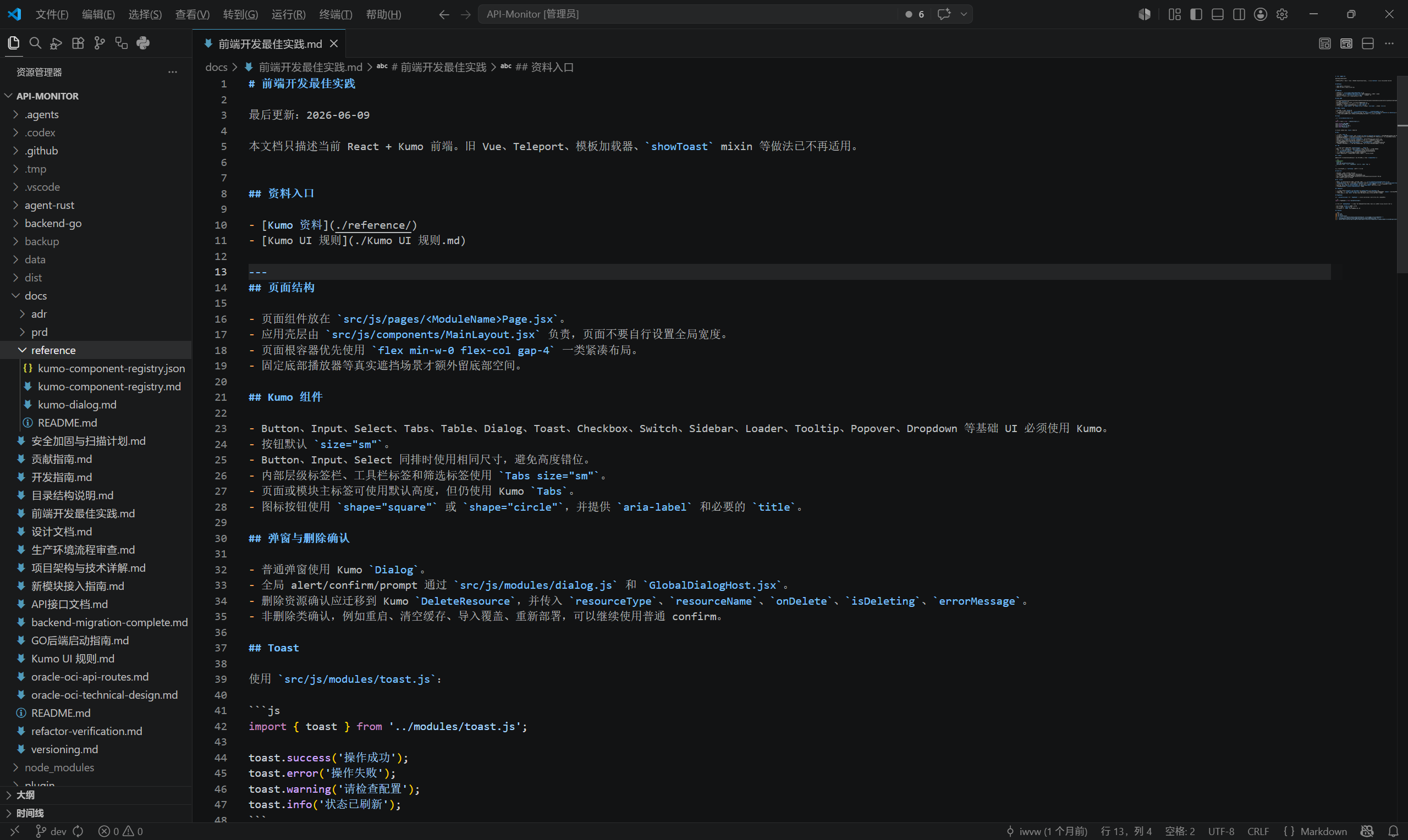Open the Python view icon
The image size is (1408, 840).
[143, 43]
